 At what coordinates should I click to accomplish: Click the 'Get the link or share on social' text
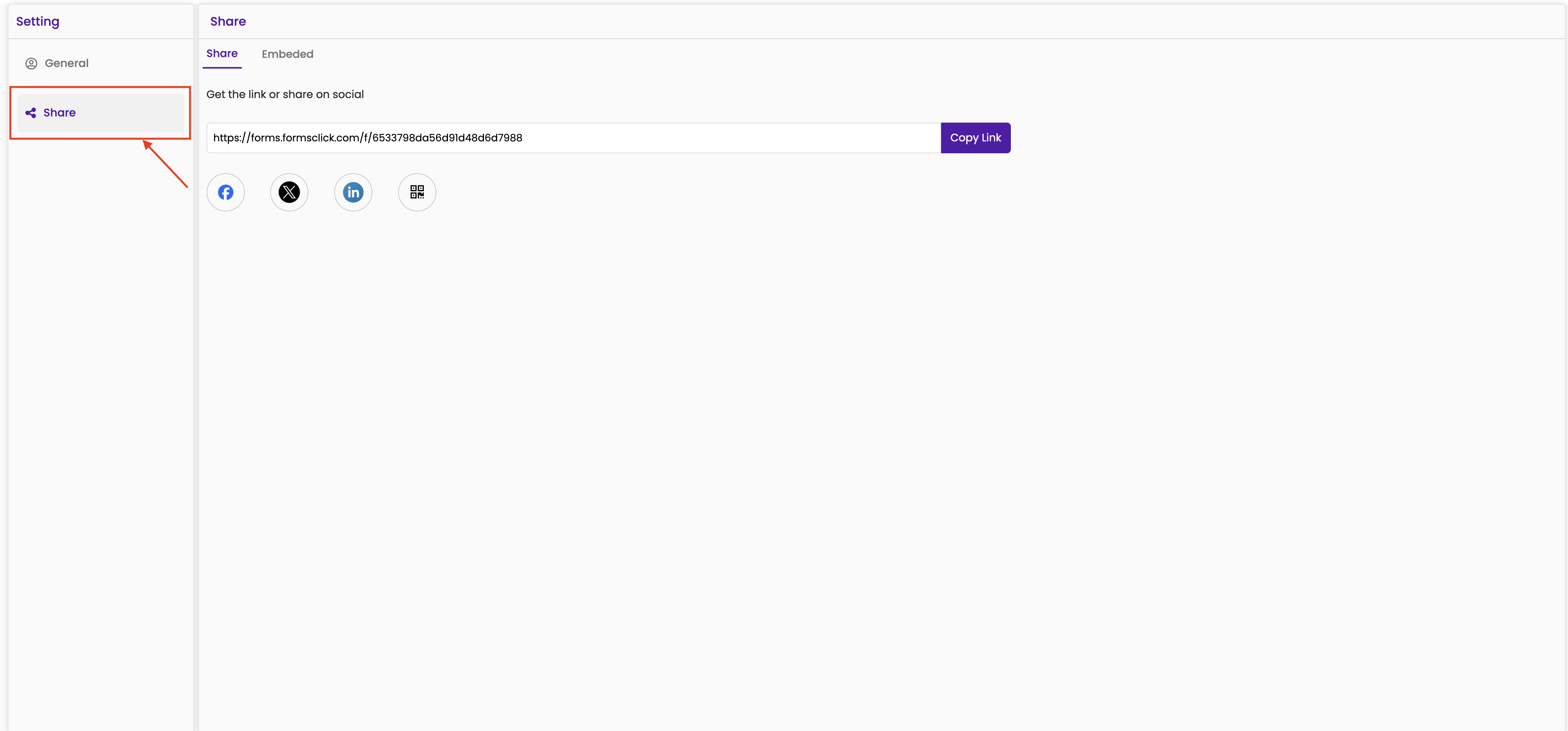click(x=285, y=94)
